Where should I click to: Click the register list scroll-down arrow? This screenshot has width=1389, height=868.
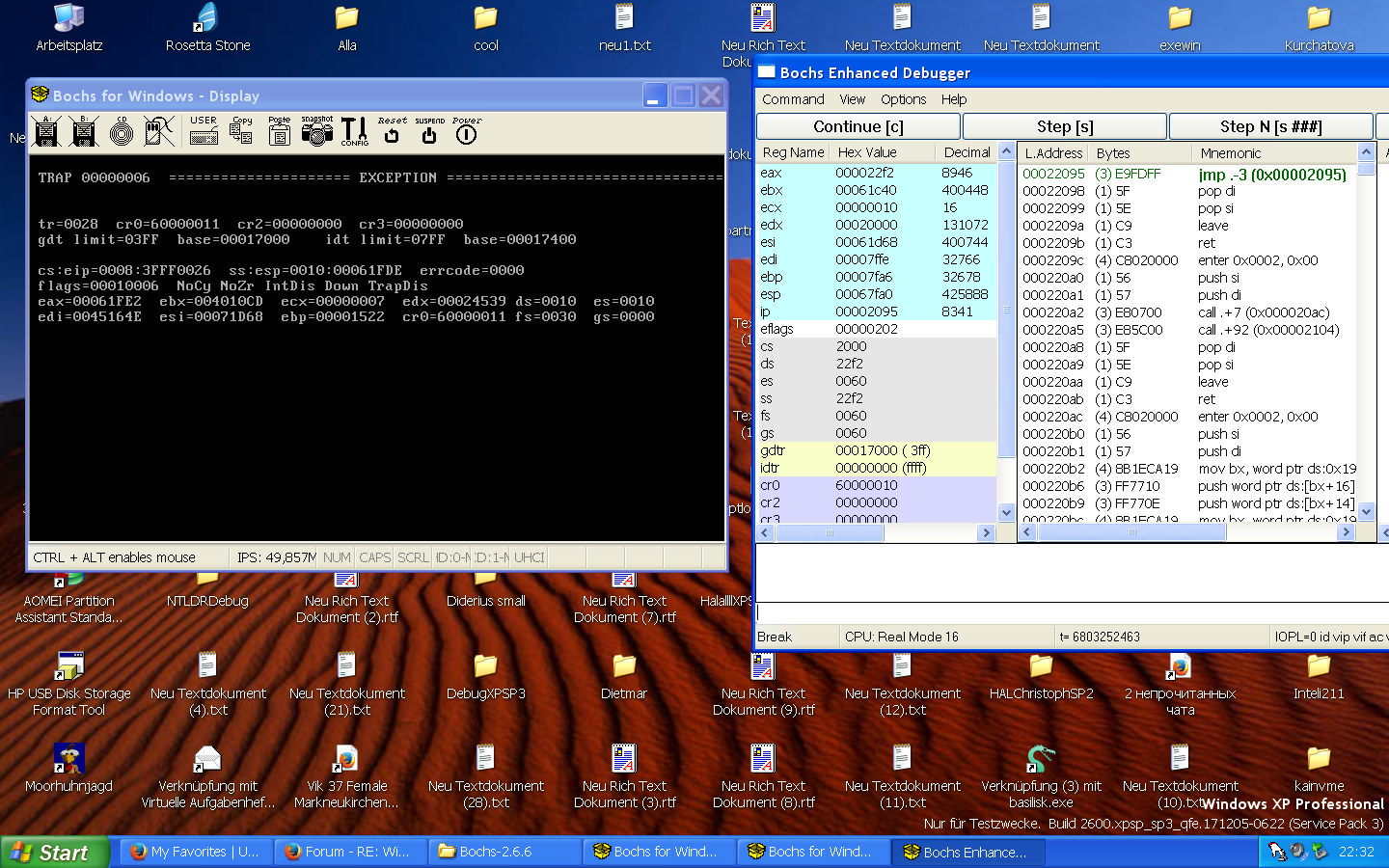point(1006,513)
